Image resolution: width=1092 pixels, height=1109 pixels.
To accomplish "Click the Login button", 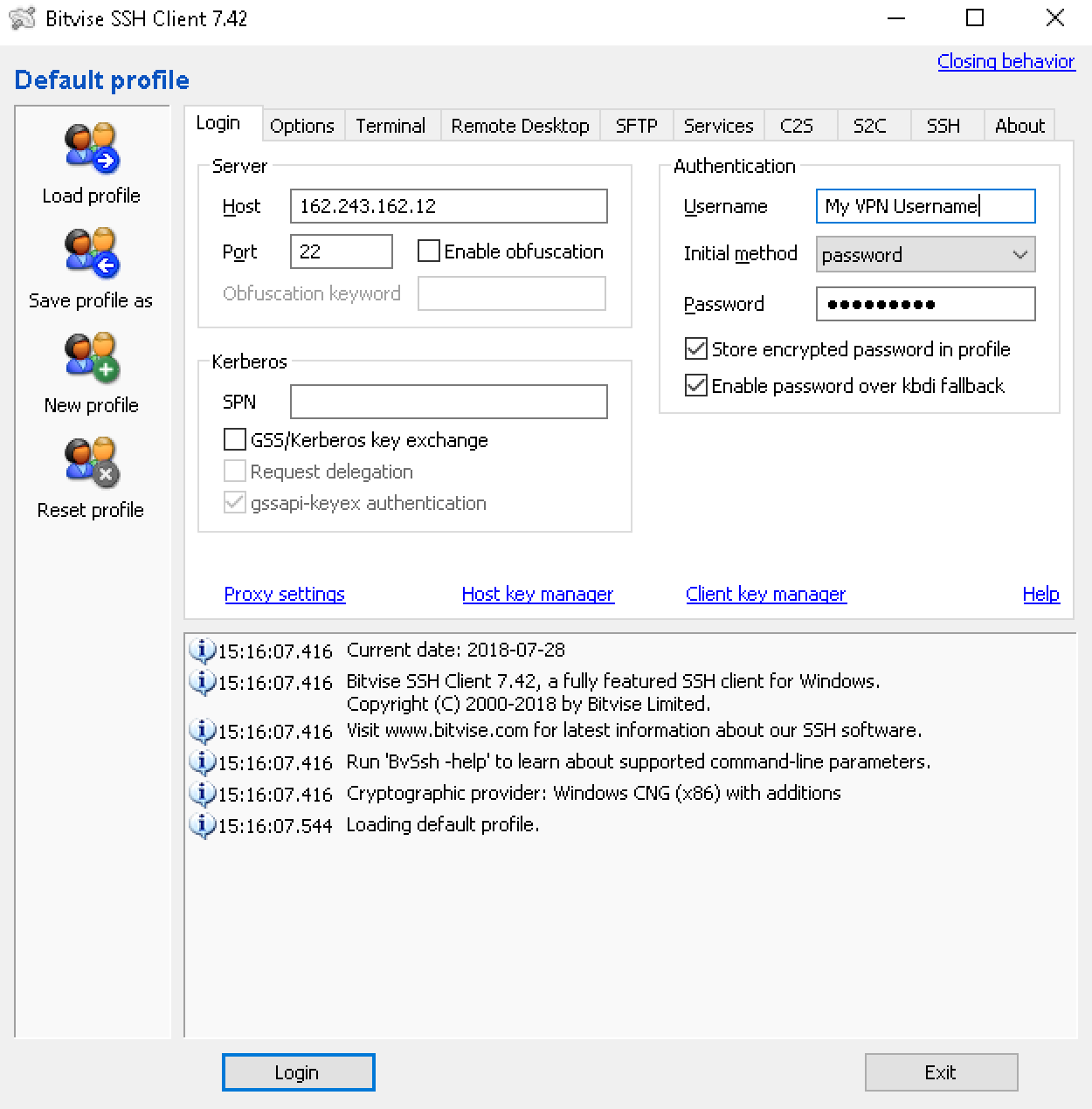I will coord(298,1072).
